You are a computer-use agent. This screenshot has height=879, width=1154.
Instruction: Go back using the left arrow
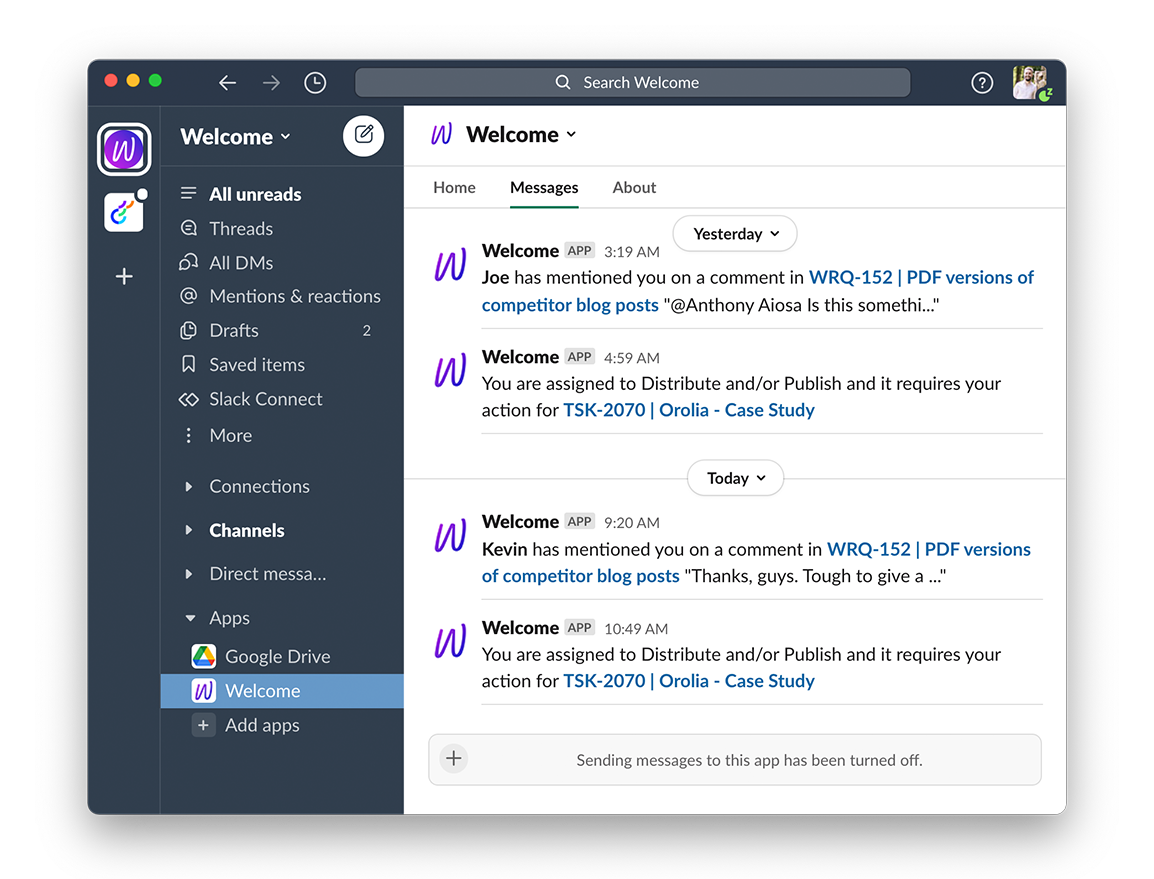[227, 82]
